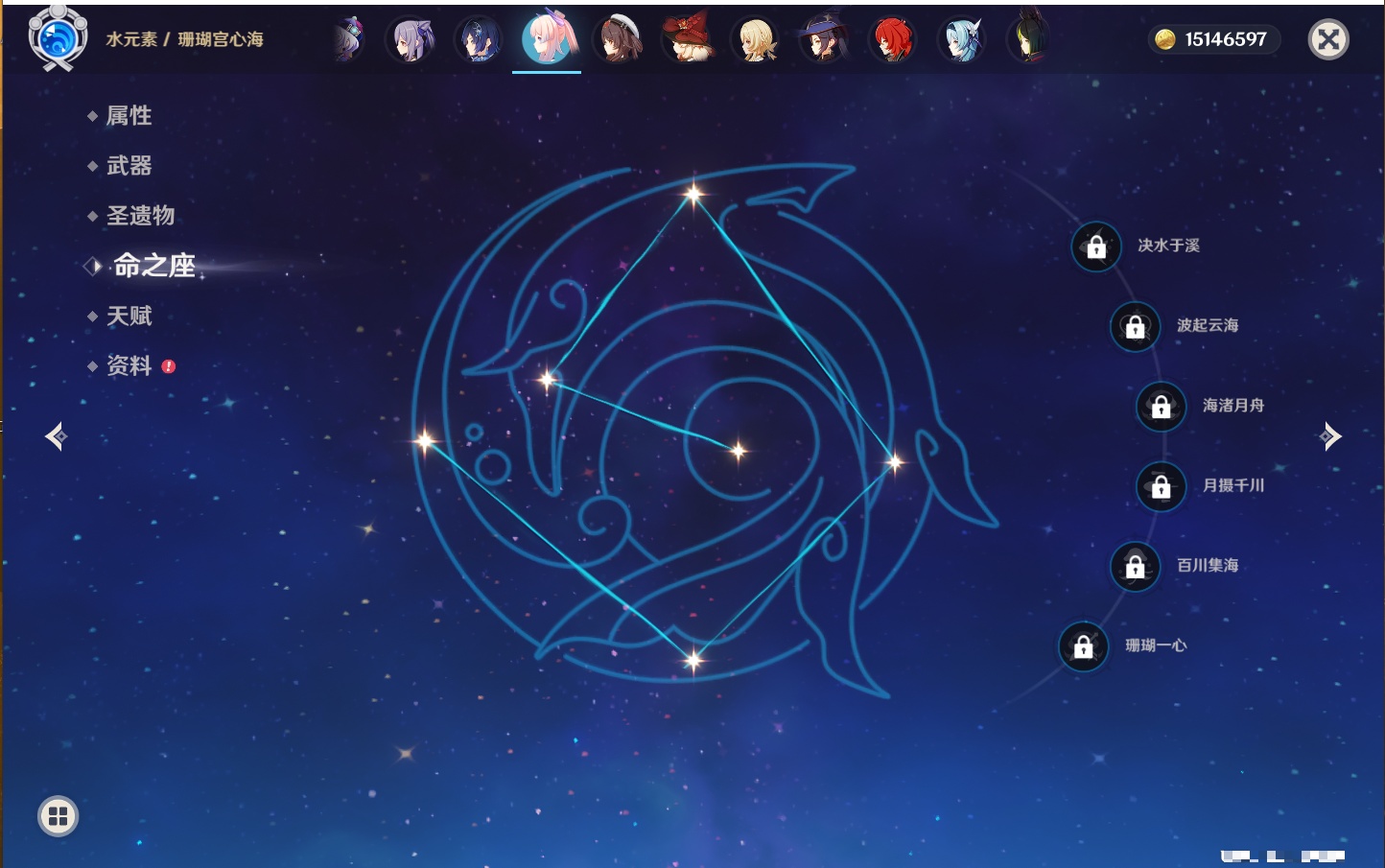Screen dimensions: 1385x868
Task: Click the star at the swirl's center
Action: pyautogui.click(x=738, y=450)
